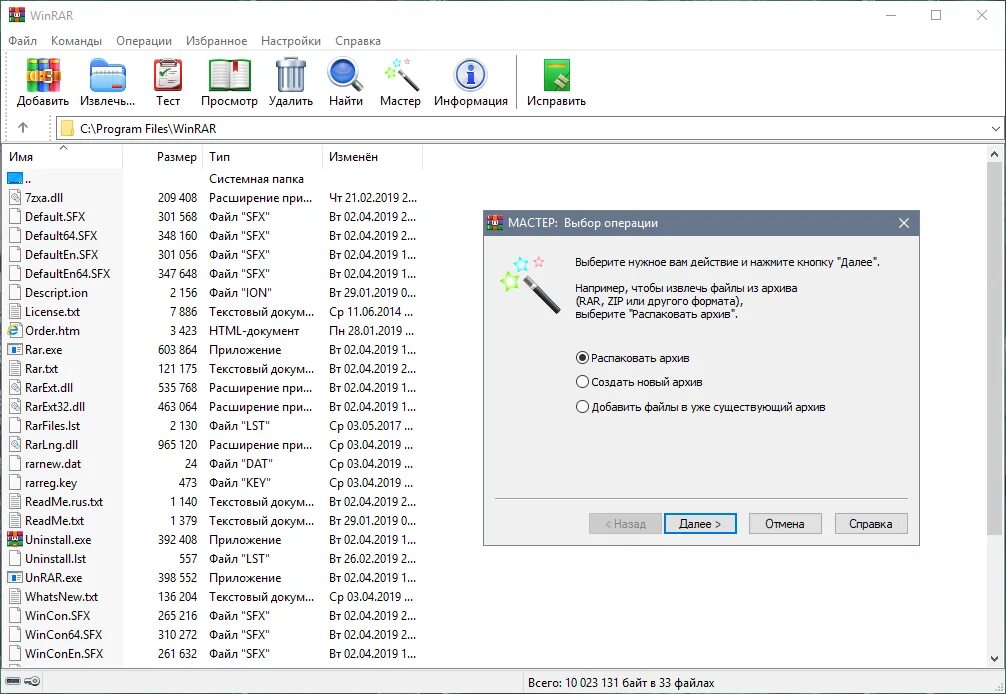
Task: Click the disabled < Назад button
Action: [x=625, y=523]
